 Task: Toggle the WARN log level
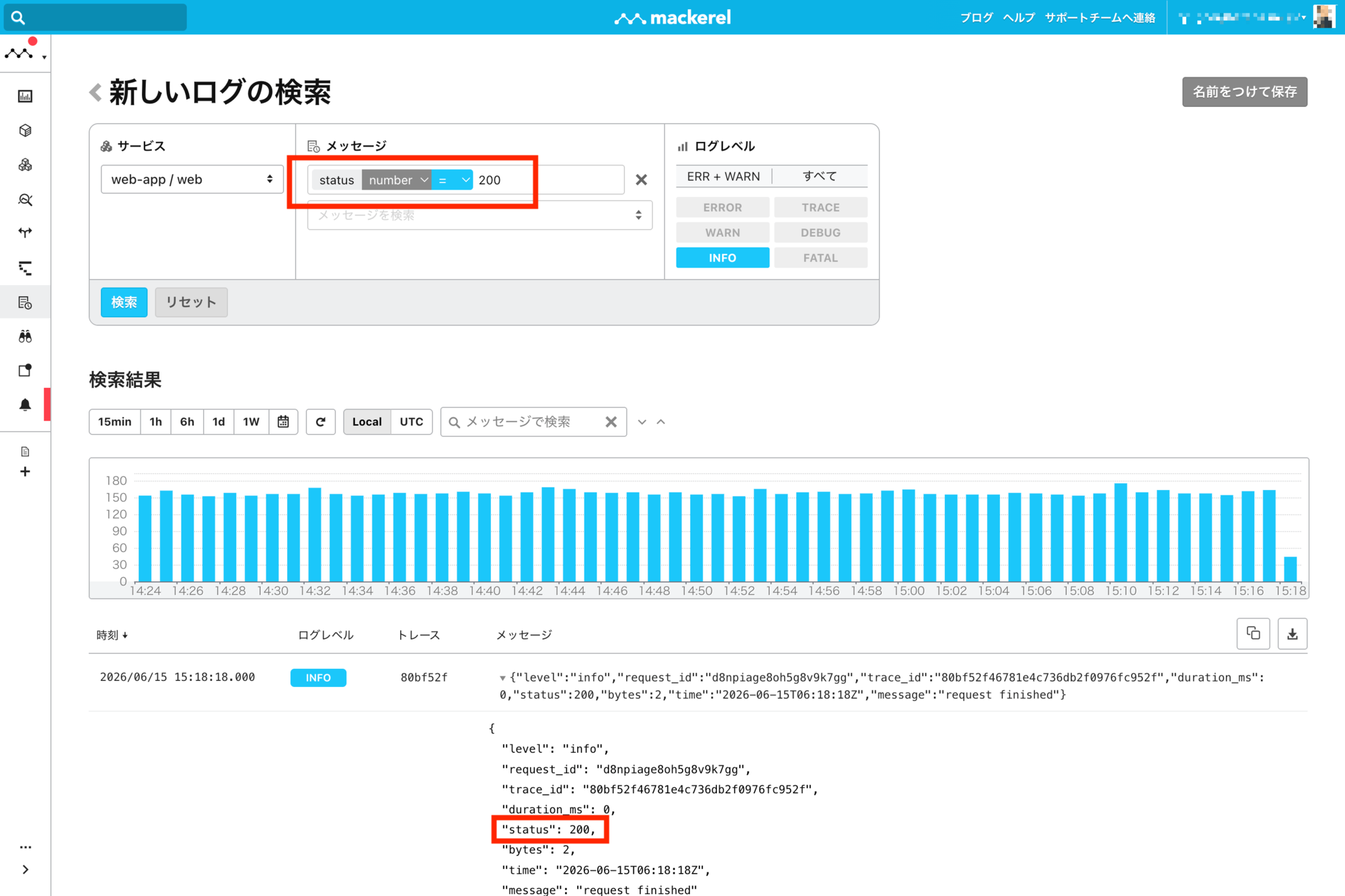[722, 233]
